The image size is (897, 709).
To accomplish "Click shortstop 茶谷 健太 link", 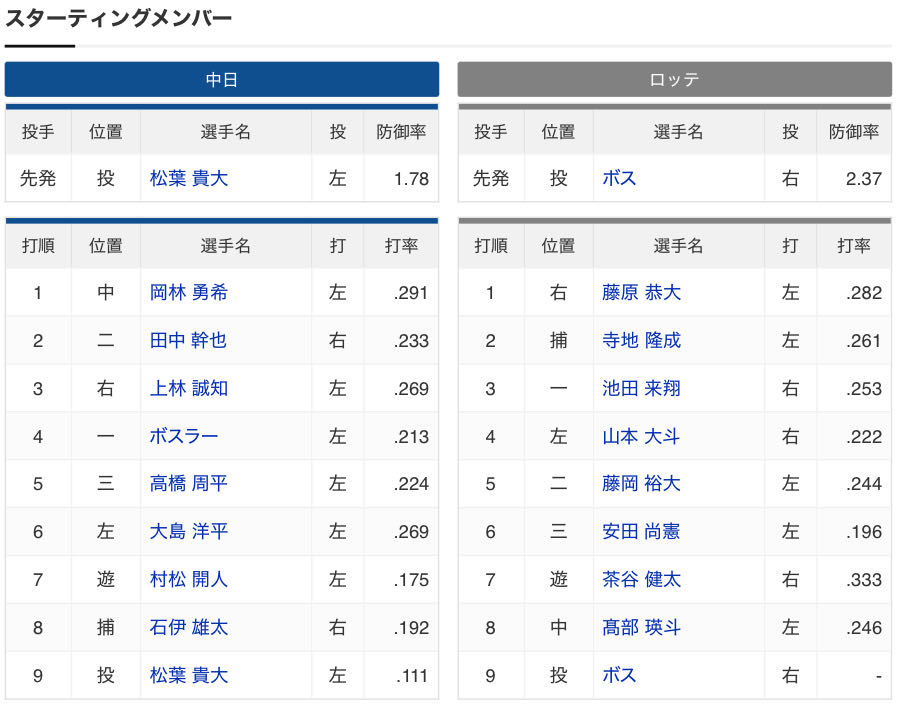I will click(x=641, y=580).
